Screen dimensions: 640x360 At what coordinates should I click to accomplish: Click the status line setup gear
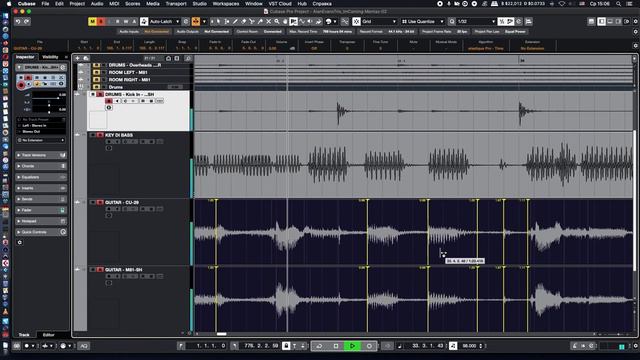coord(636,31)
